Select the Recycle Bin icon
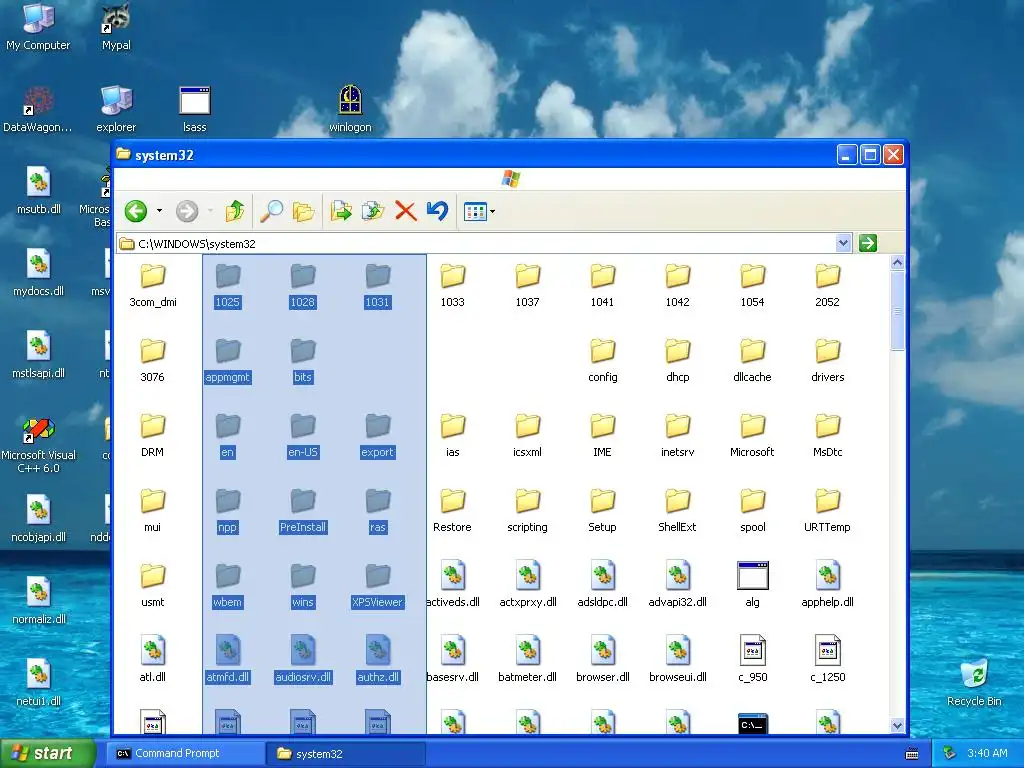Screen dimensions: 1024x768 point(974,684)
